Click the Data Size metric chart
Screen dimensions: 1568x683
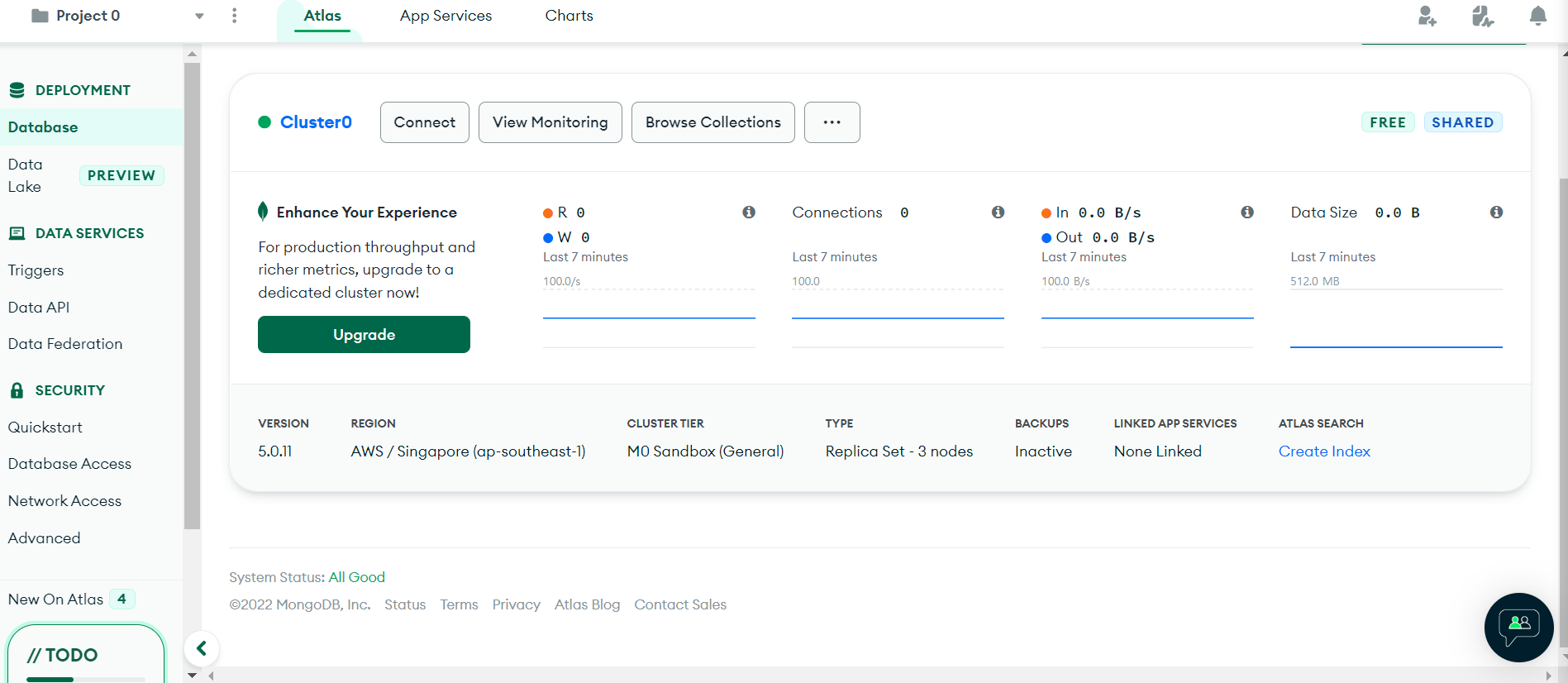[1396, 318]
